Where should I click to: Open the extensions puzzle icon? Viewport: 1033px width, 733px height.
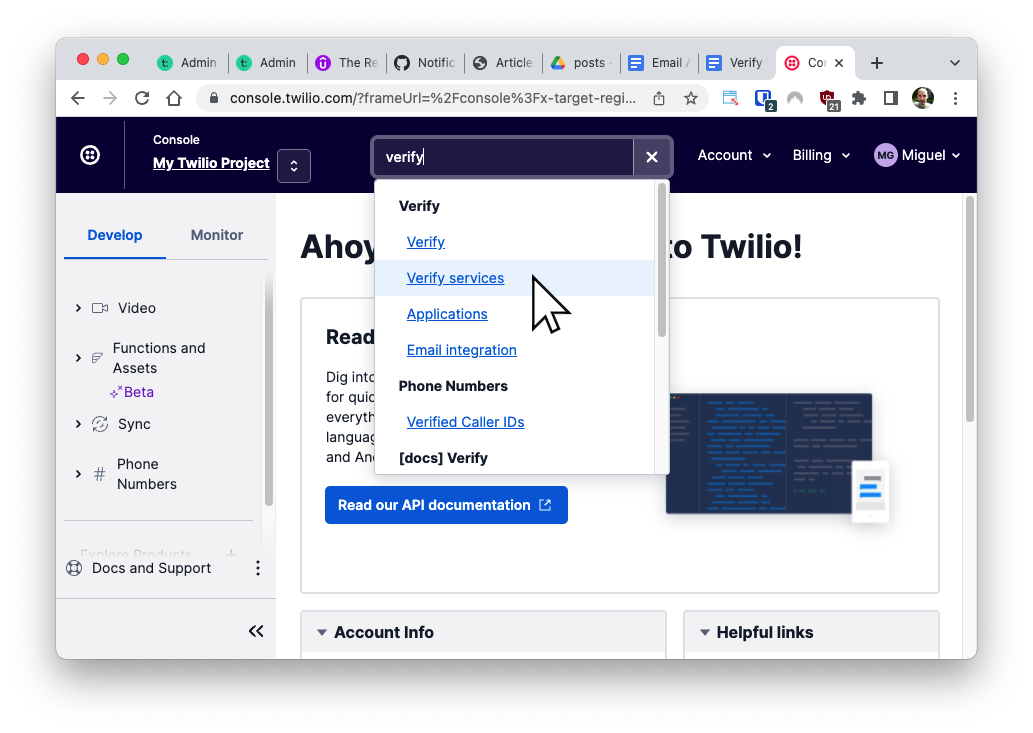coord(858,99)
